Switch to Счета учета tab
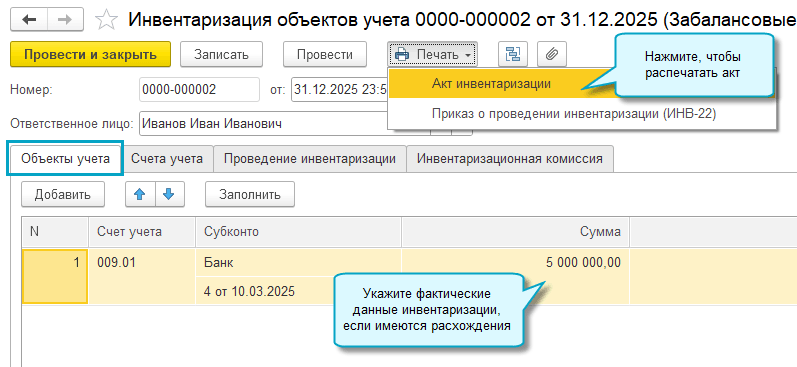Screen dimensions: 797x367 click(x=167, y=159)
